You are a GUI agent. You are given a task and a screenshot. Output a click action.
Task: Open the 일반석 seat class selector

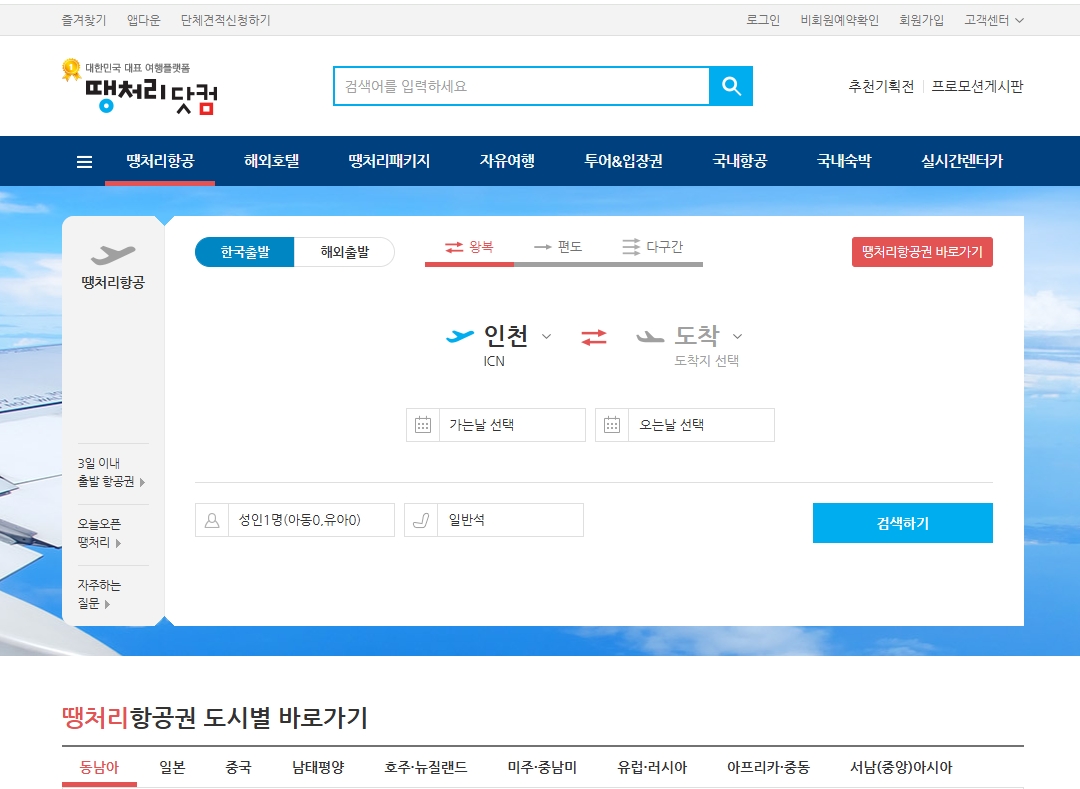pyautogui.click(x=494, y=520)
